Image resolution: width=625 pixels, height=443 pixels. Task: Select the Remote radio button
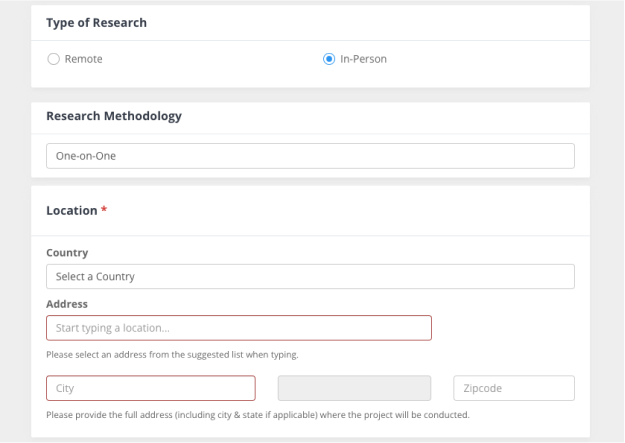(53, 59)
